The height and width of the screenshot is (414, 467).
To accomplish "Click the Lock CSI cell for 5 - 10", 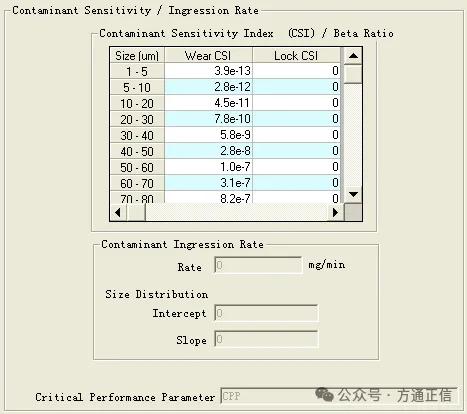I will (296, 87).
